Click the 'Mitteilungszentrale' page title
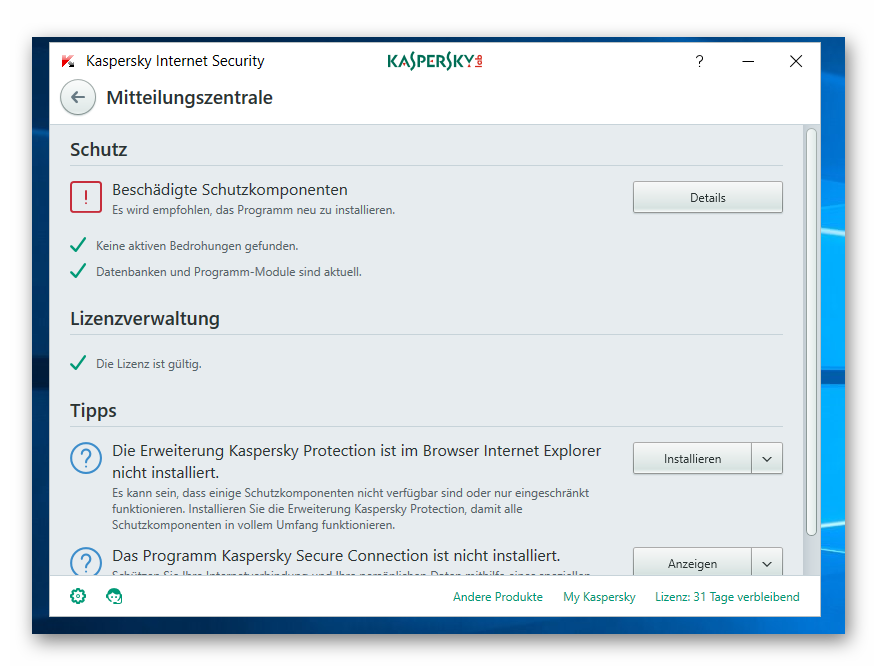Viewport: 877px width, 666px height. tap(190, 97)
